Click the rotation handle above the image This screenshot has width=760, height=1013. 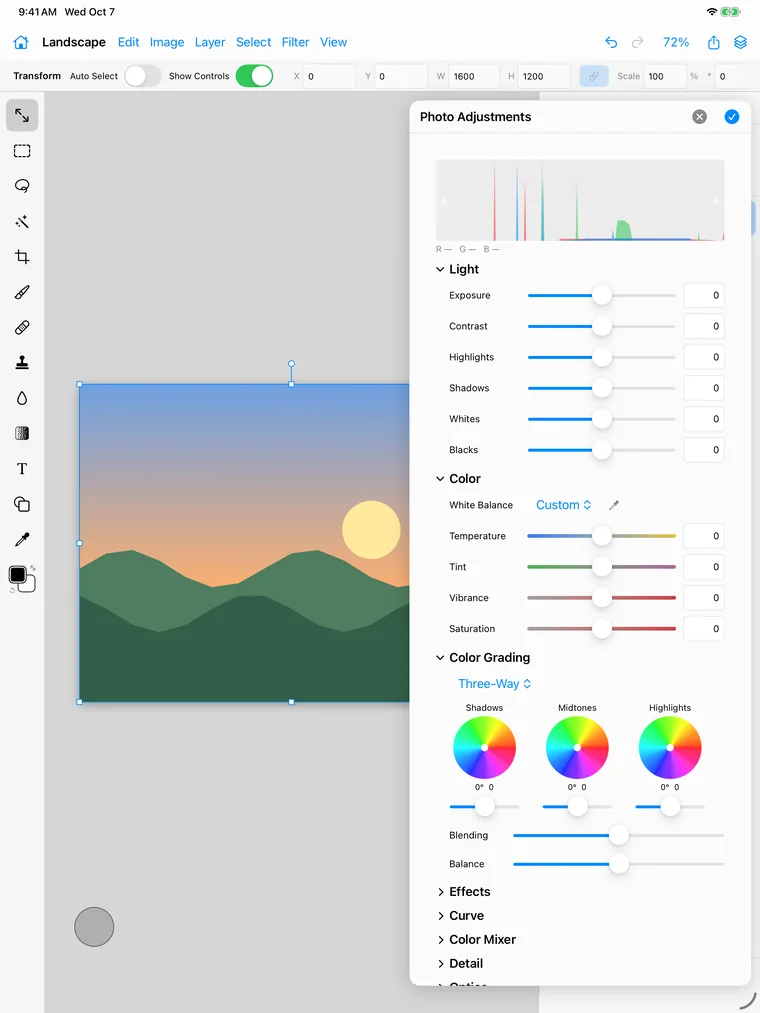pyautogui.click(x=291, y=364)
